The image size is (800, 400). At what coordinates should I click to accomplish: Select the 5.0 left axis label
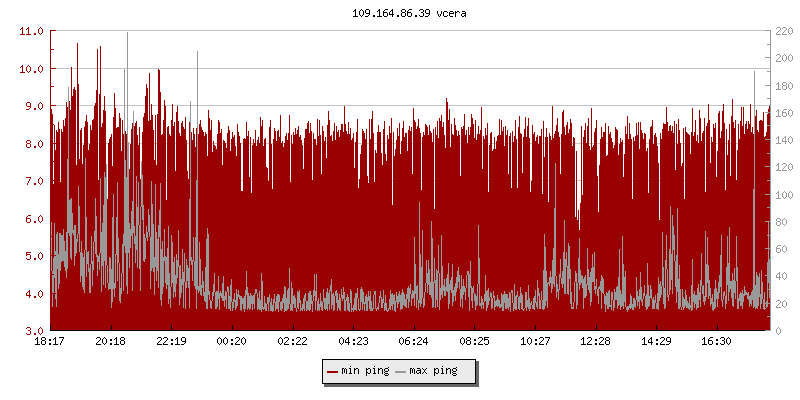coord(34,256)
